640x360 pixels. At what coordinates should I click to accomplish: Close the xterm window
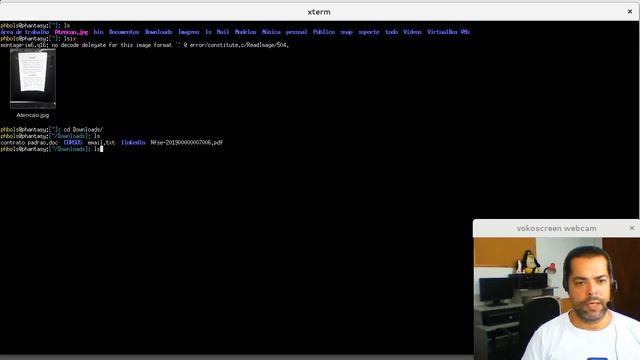click(x=630, y=12)
